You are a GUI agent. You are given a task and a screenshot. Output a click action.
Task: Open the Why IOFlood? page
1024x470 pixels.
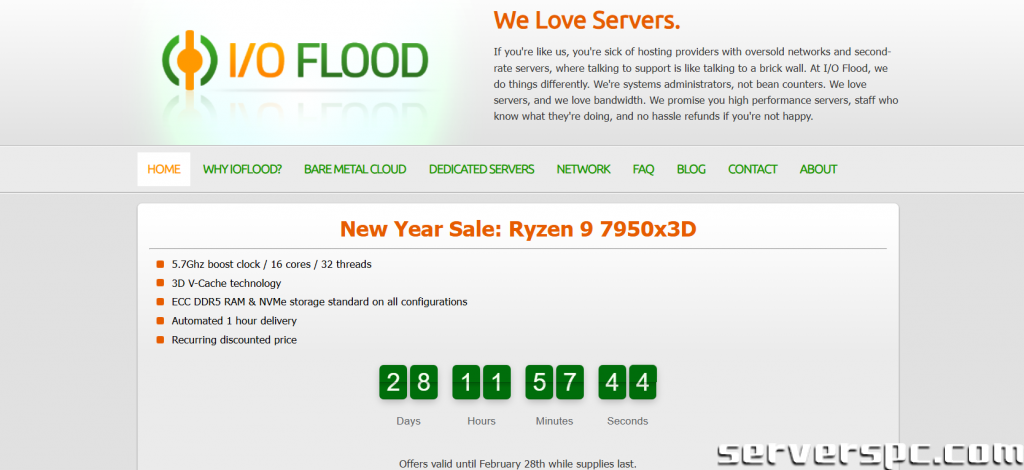[x=242, y=169]
